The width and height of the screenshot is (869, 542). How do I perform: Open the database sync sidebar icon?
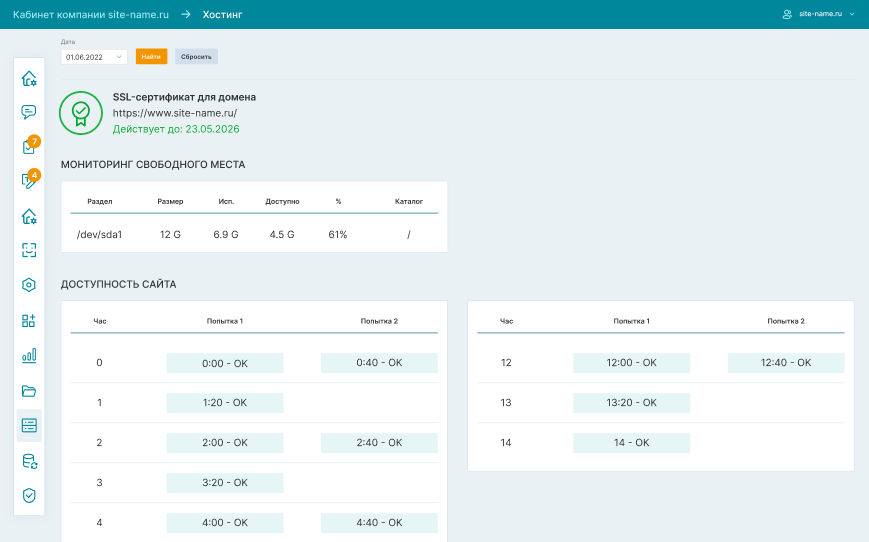(29, 460)
